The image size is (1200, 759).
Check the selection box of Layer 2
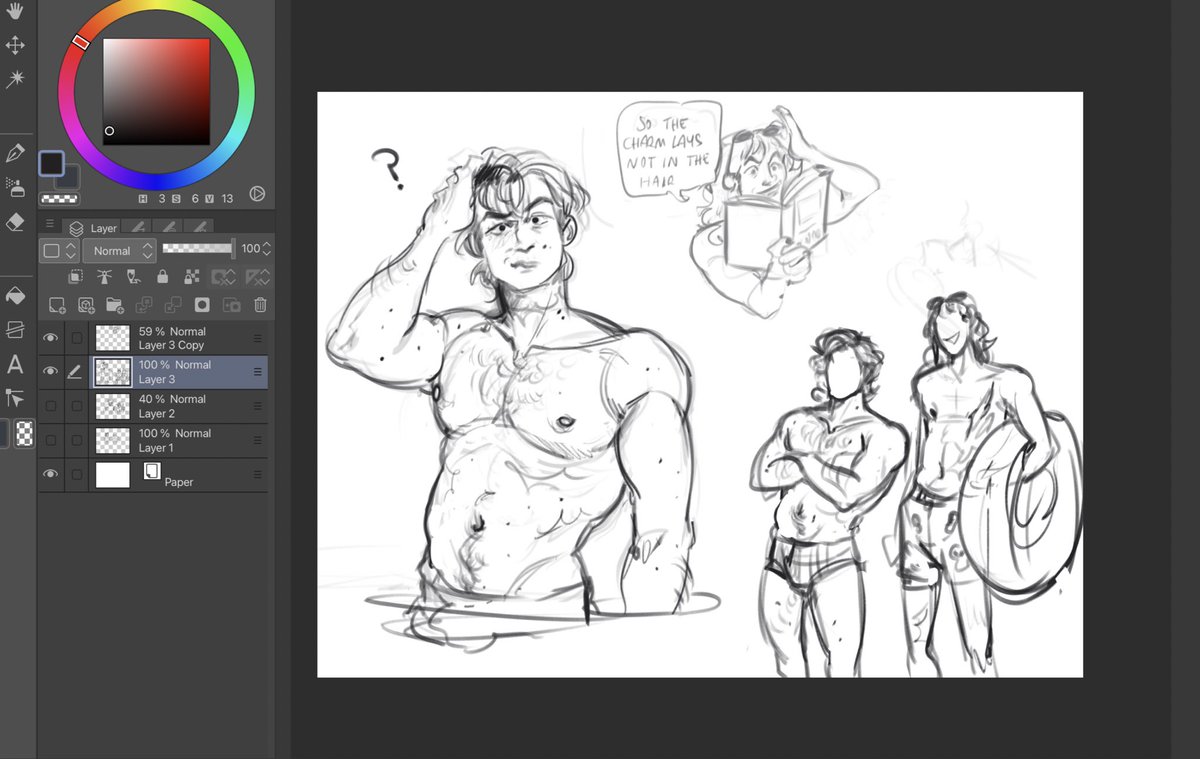pos(77,406)
